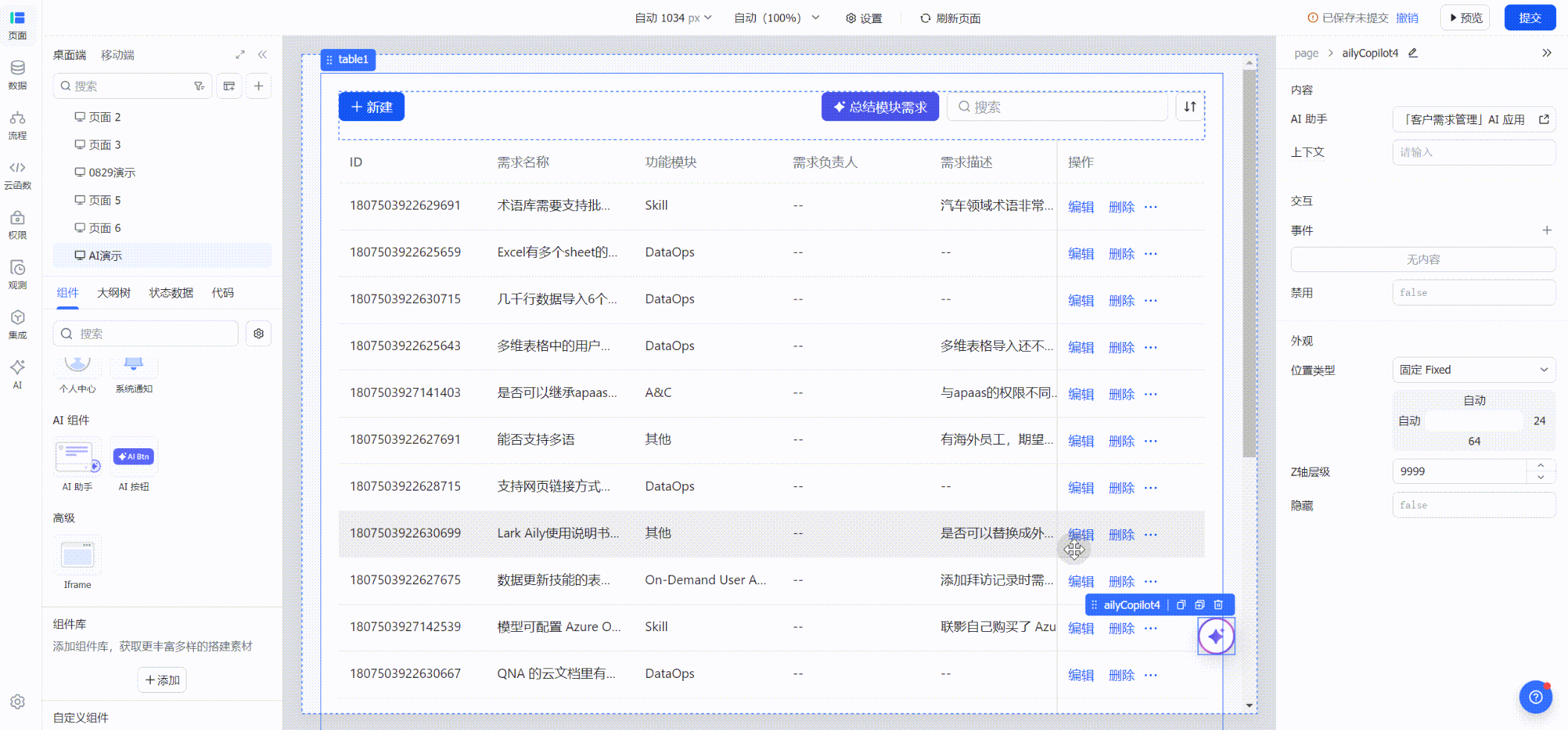Switch to the 状态数据 tab
This screenshot has height=730, width=1568.
[x=171, y=293]
